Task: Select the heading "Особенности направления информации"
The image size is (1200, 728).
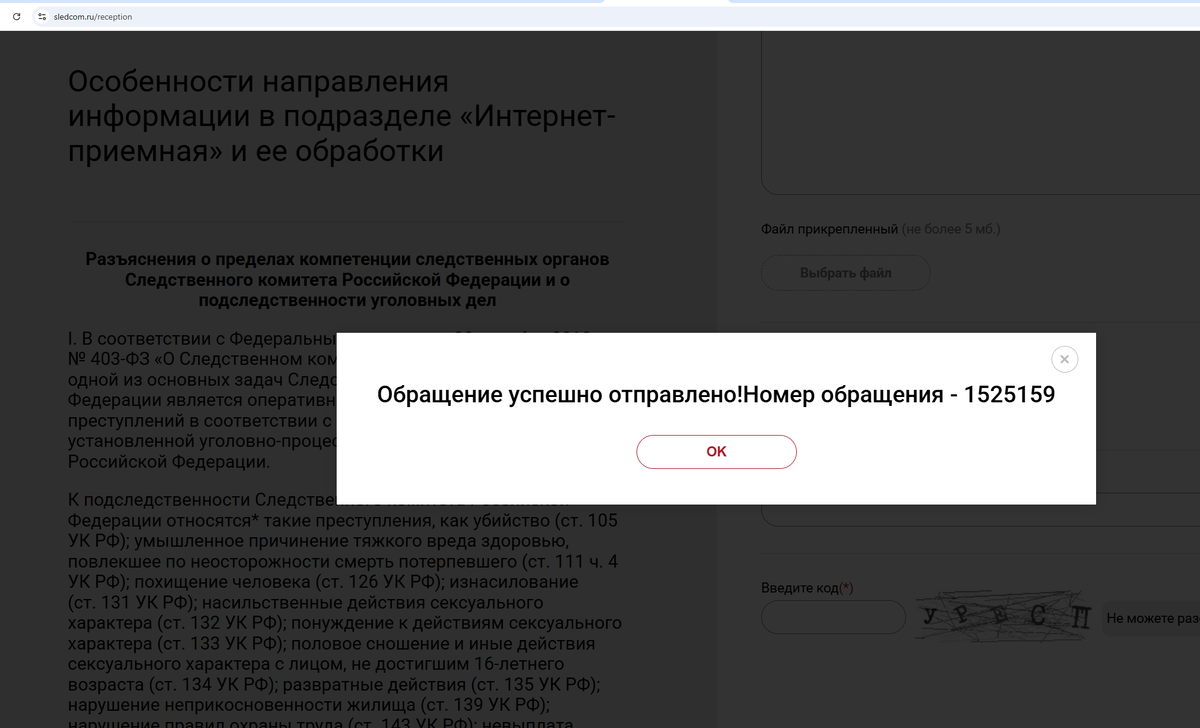Action: tap(340, 115)
